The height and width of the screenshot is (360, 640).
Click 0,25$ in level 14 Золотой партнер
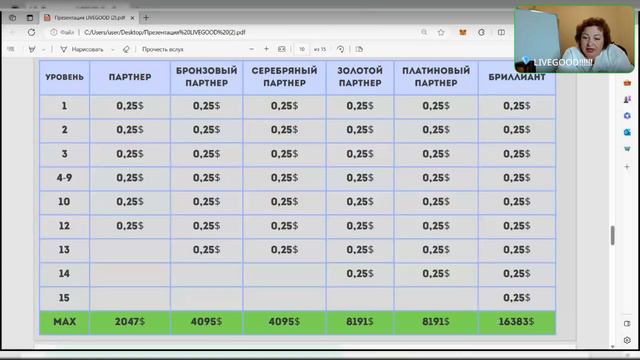[360, 274]
